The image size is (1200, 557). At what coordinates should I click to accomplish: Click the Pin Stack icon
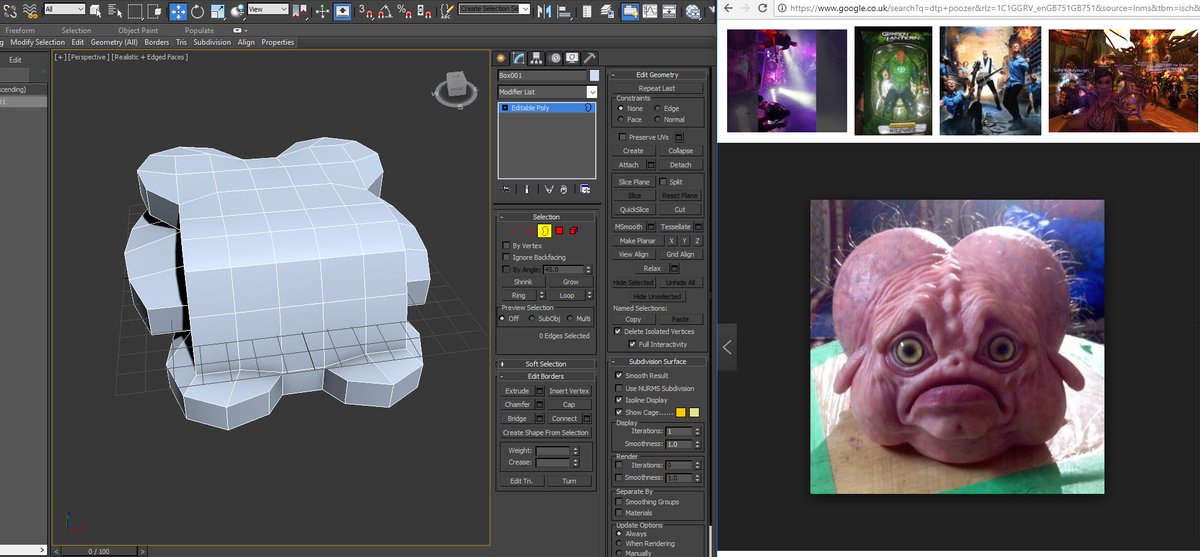click(x=505, y=189)
